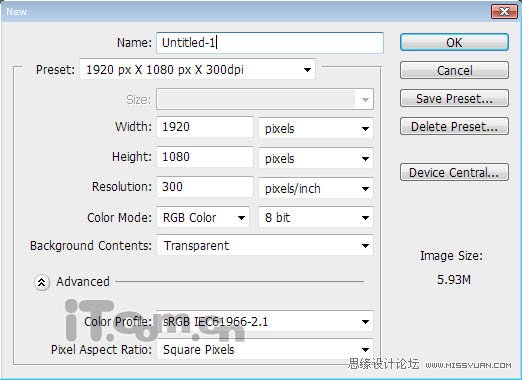Collapse the Advanced section

point(42,282)
